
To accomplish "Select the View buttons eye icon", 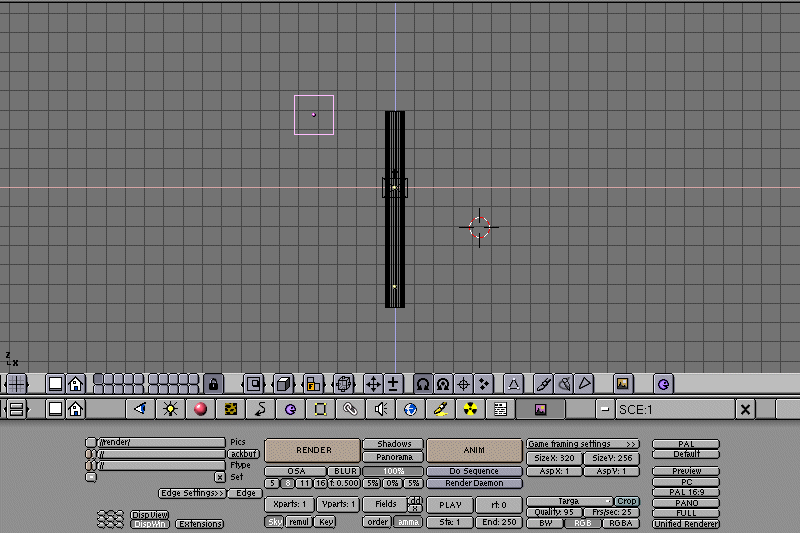I will (x=140, y=409).
